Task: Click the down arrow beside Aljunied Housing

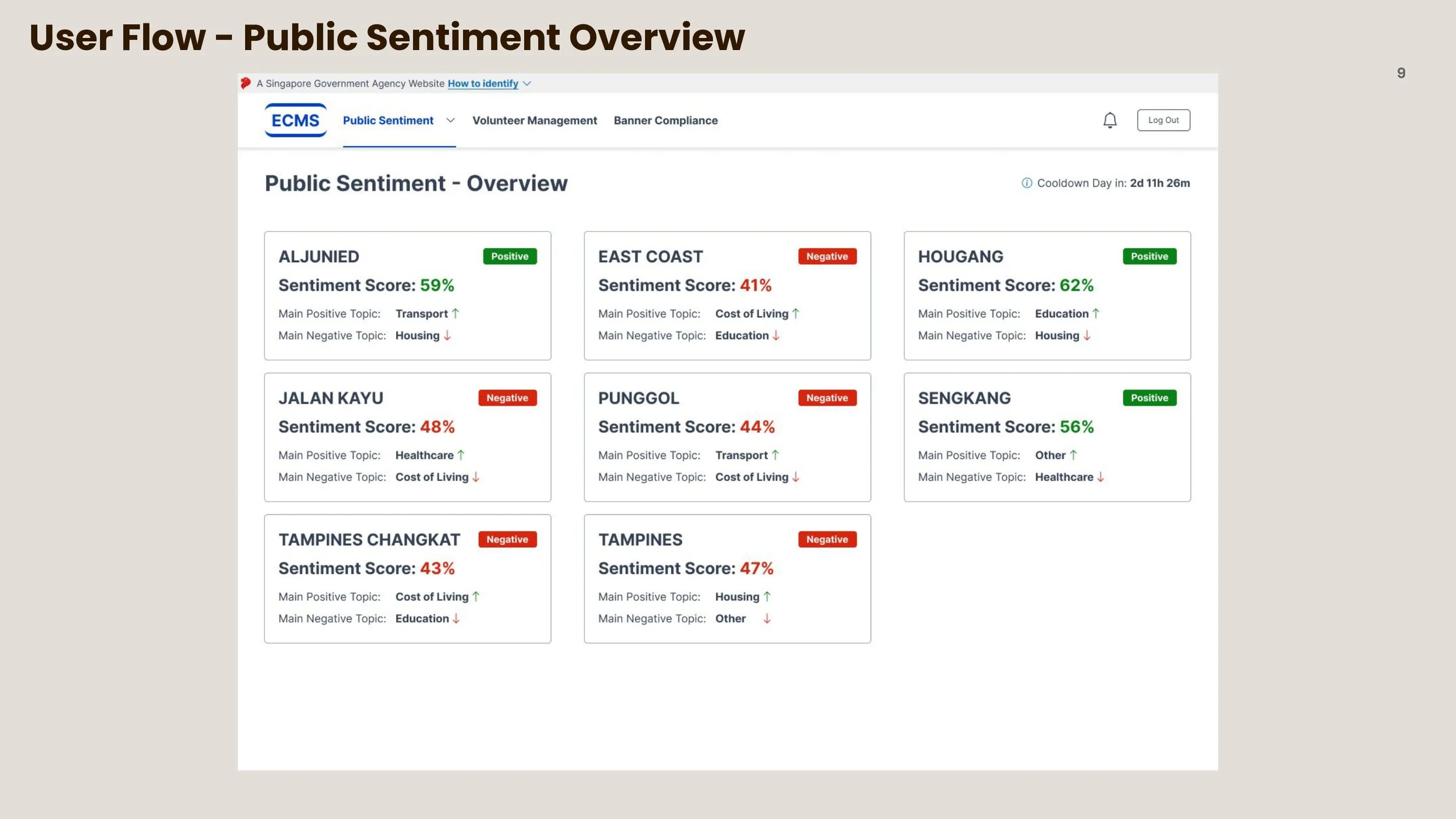Action: click(x=447, y=335)
